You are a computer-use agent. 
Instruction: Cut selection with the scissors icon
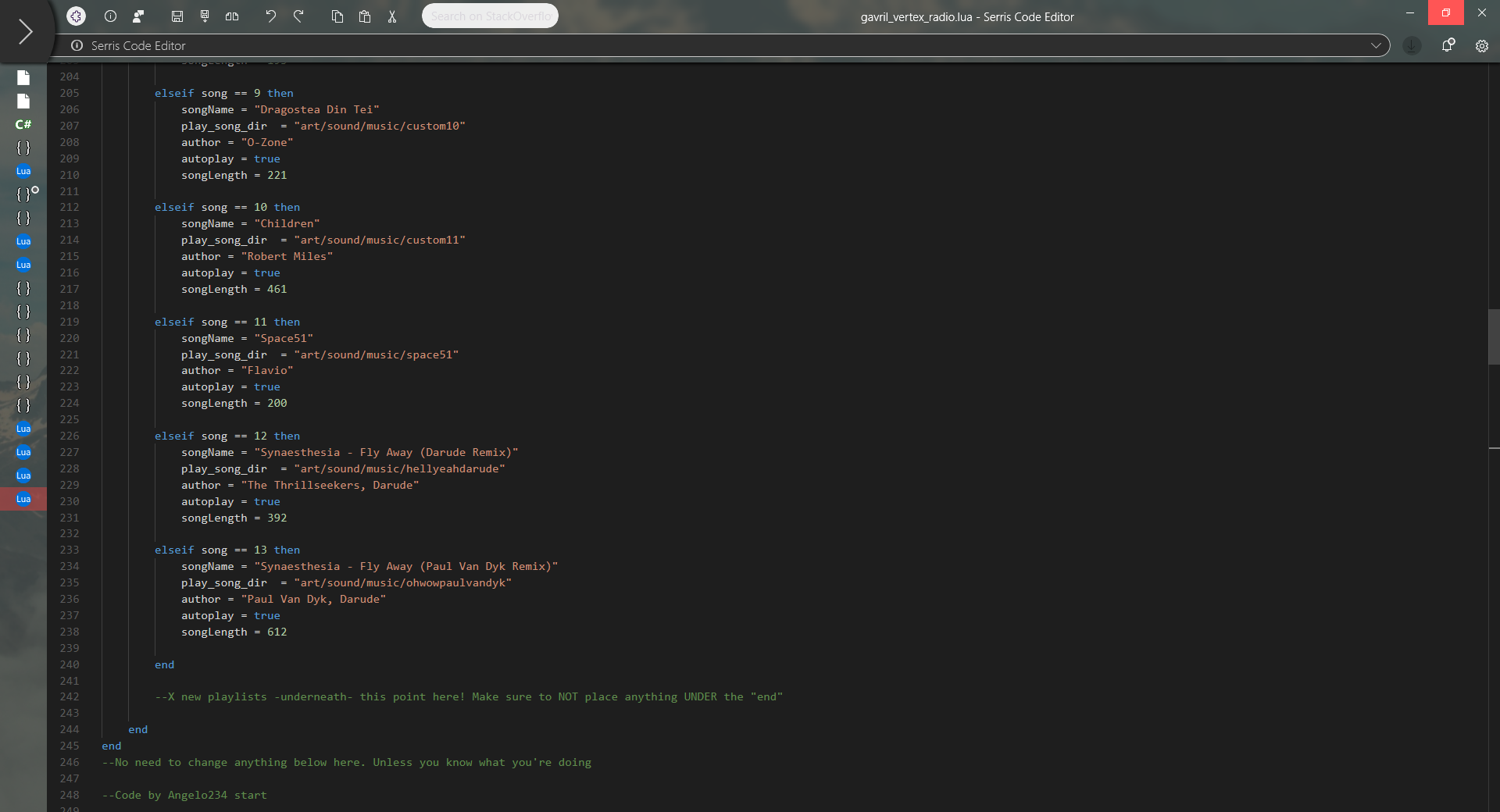[392, 16]
